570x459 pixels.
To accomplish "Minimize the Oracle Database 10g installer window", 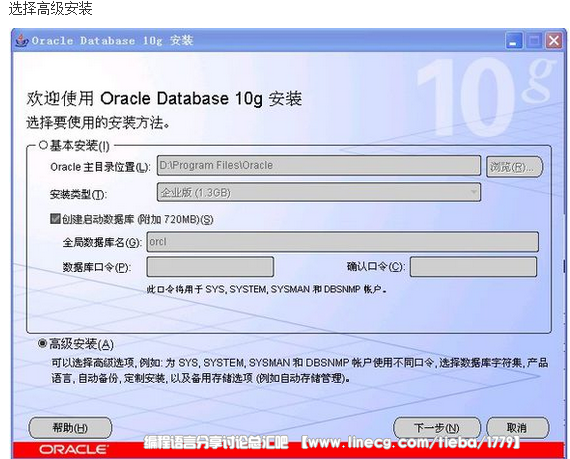I will pos(514,40).
